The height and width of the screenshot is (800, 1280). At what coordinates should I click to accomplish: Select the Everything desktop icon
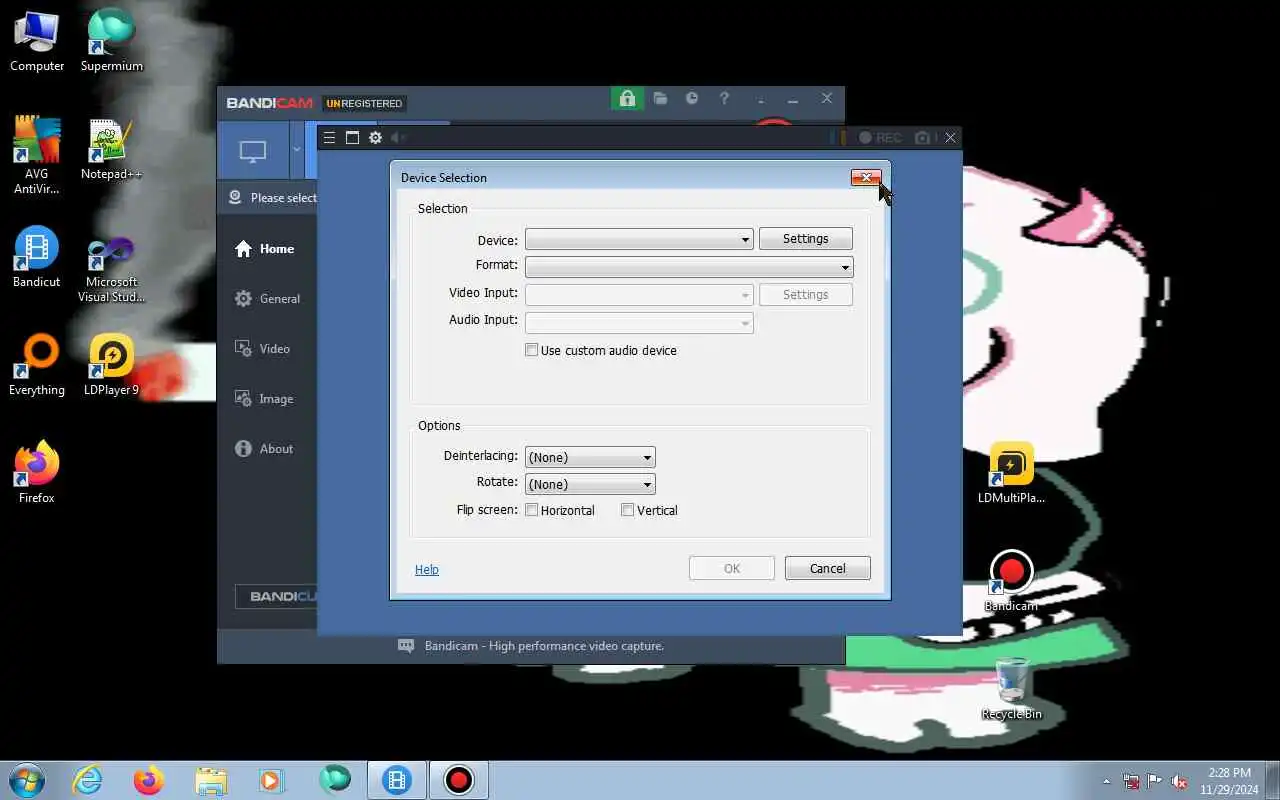[x=37, y=365]
